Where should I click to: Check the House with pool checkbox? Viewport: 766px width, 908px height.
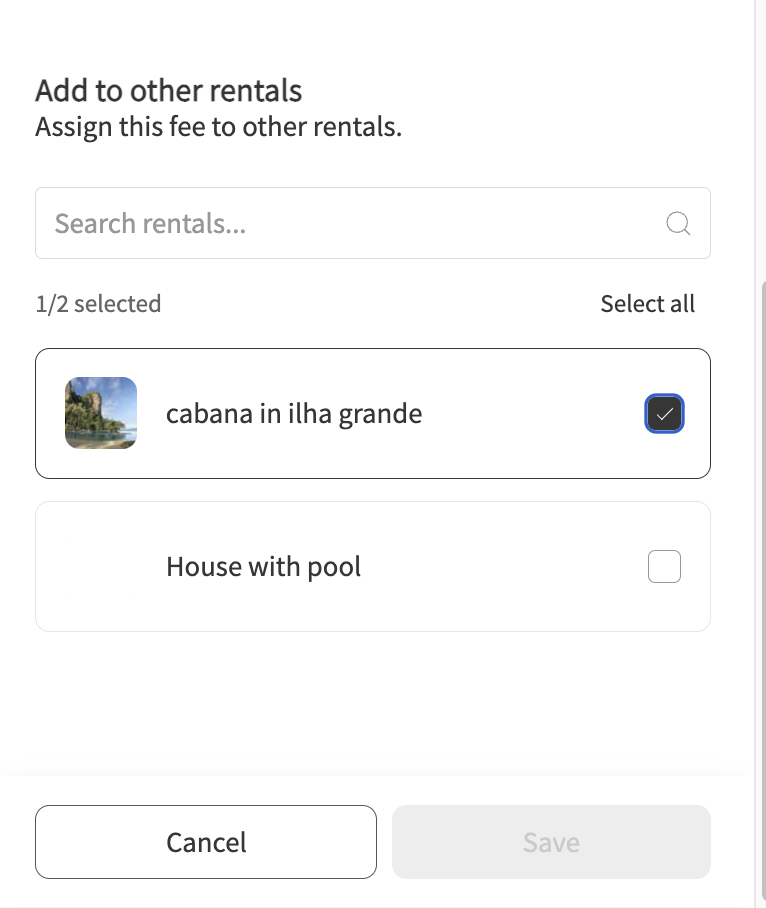tap(664, 566)
